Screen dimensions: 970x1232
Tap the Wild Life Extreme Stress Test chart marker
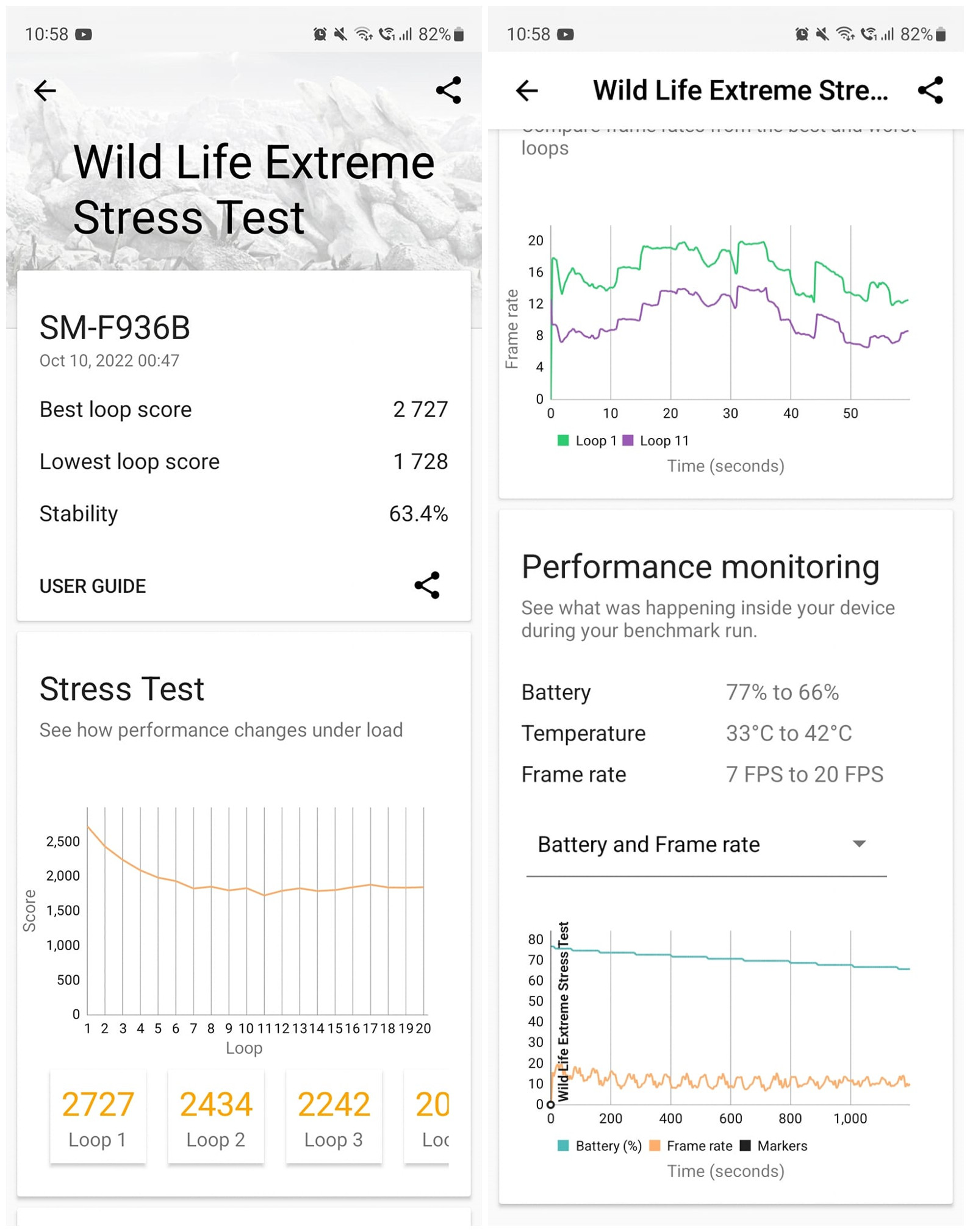coord(563,1011)
